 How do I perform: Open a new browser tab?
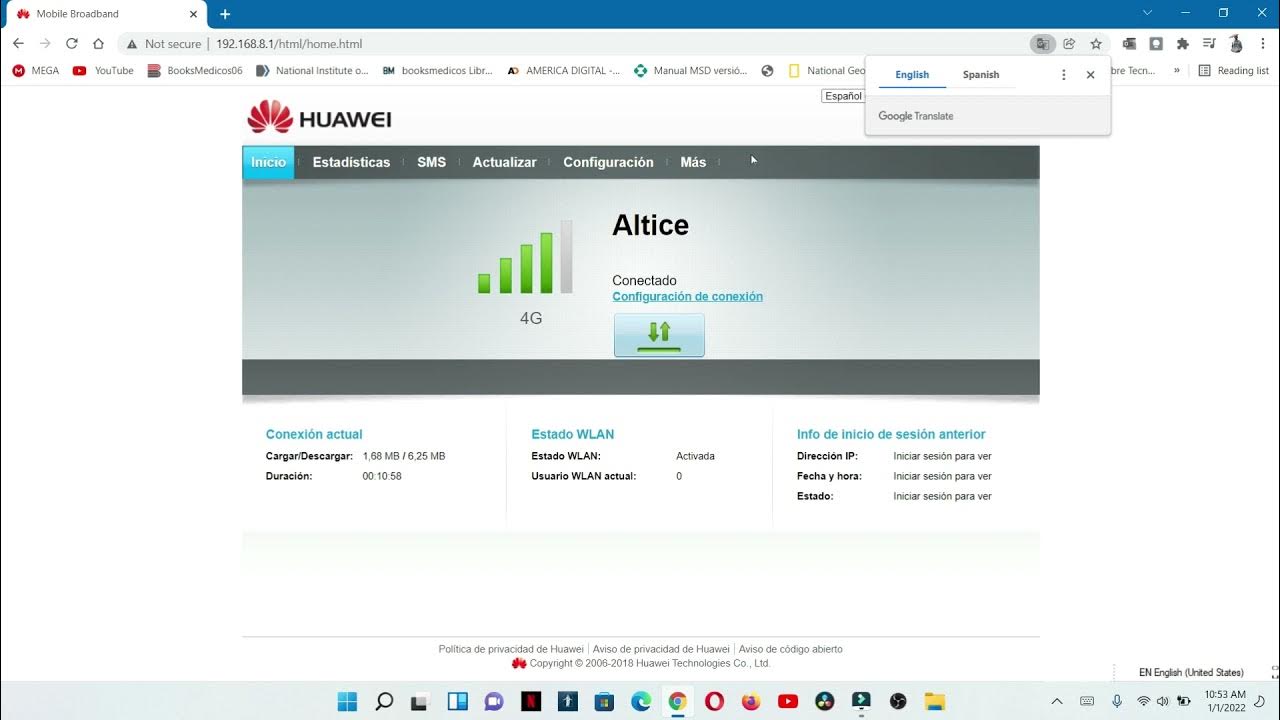click(x=225, y=14)
